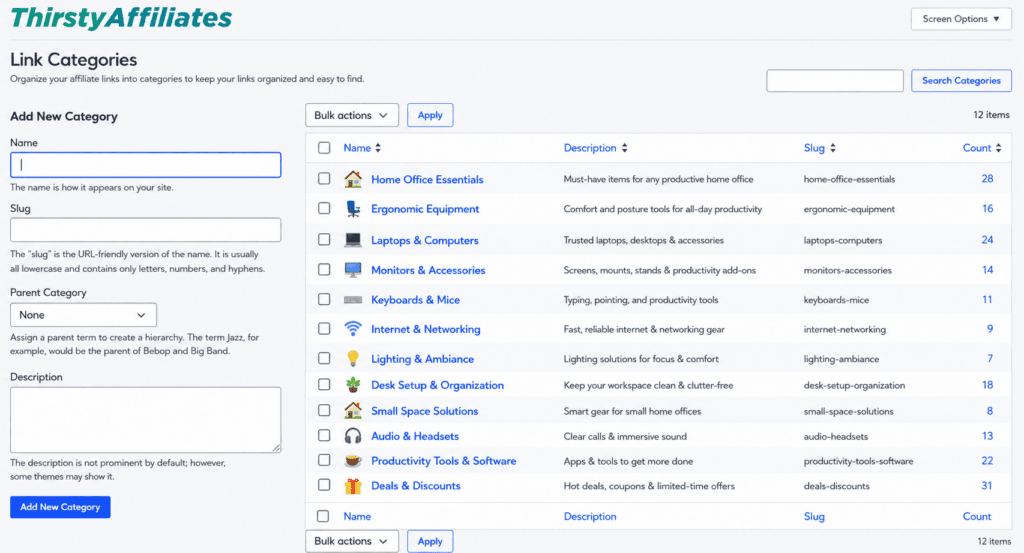This screenshot has width=1024, height=553.
Task: Check the select-all checkbox in the table footer
Action: pos(323,516)
